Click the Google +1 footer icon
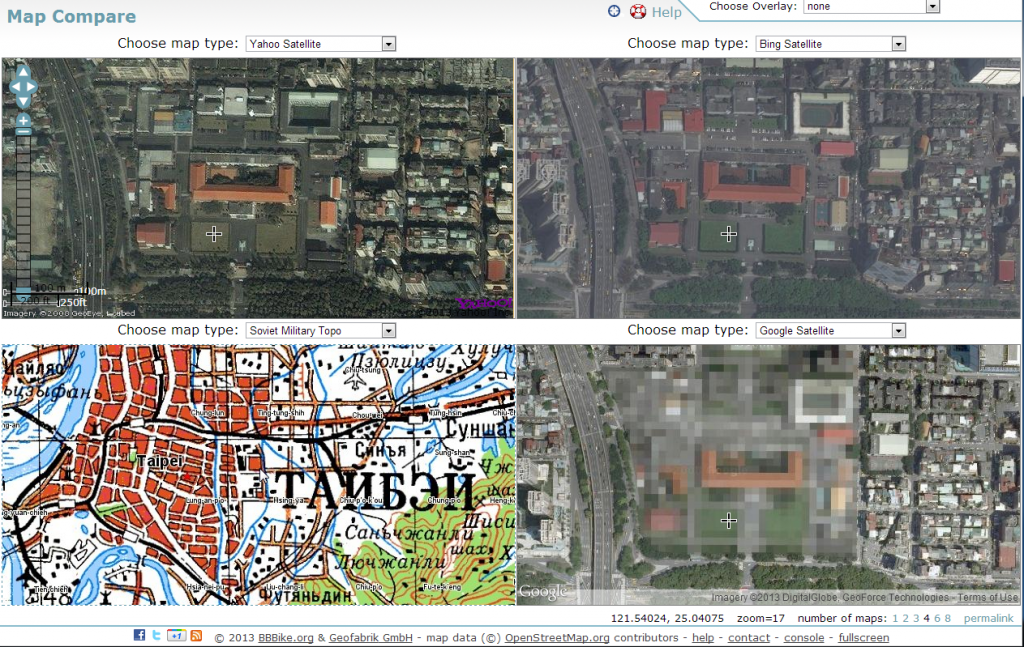Viewport: 1024px width, 647px height. click(176, 635)
